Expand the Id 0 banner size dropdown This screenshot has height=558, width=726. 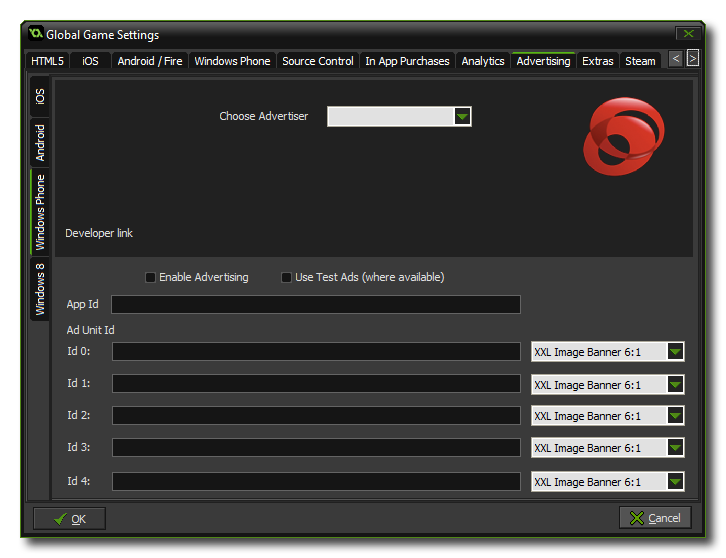(675, 352)
